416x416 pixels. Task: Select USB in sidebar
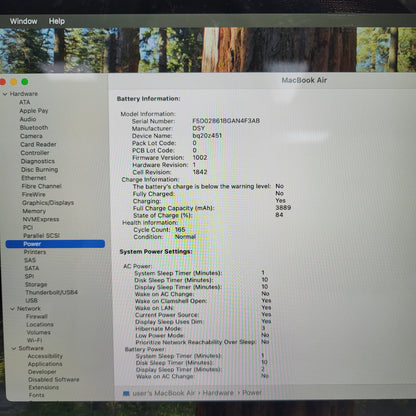point(32,300)
